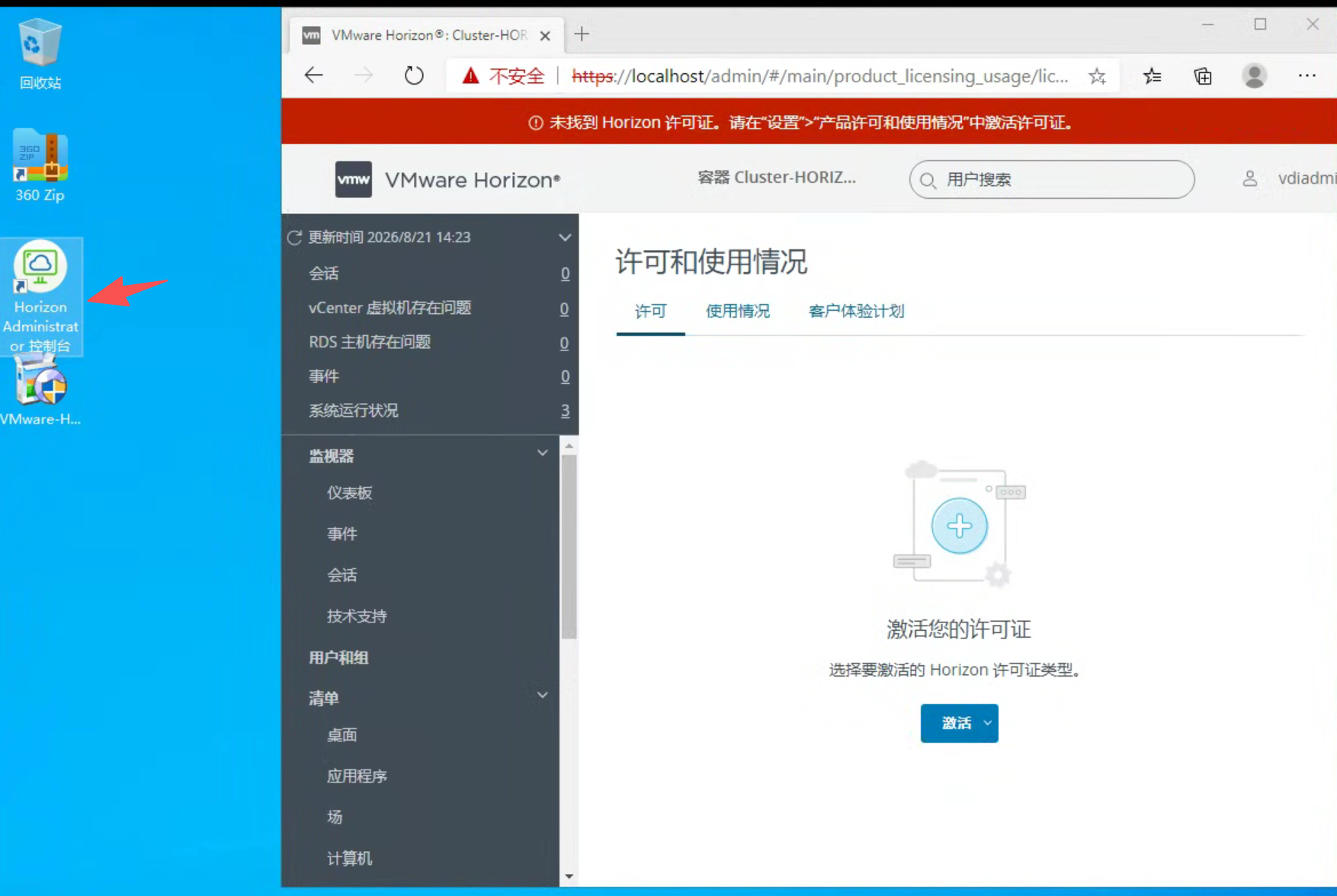Open the browser favorites list

pyautogui.click(x=1153, y=76)
